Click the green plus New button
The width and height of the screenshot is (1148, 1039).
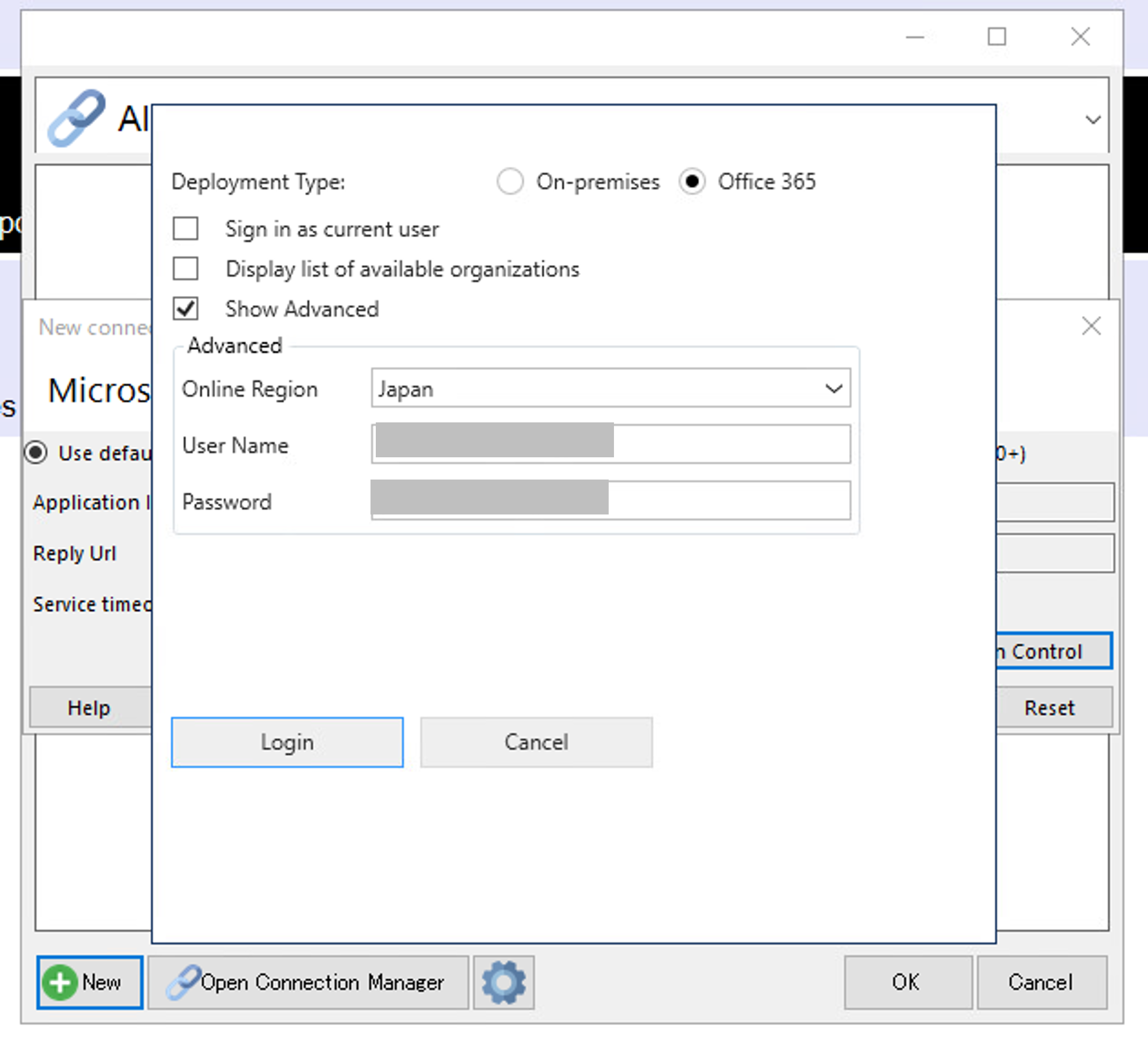90,983
